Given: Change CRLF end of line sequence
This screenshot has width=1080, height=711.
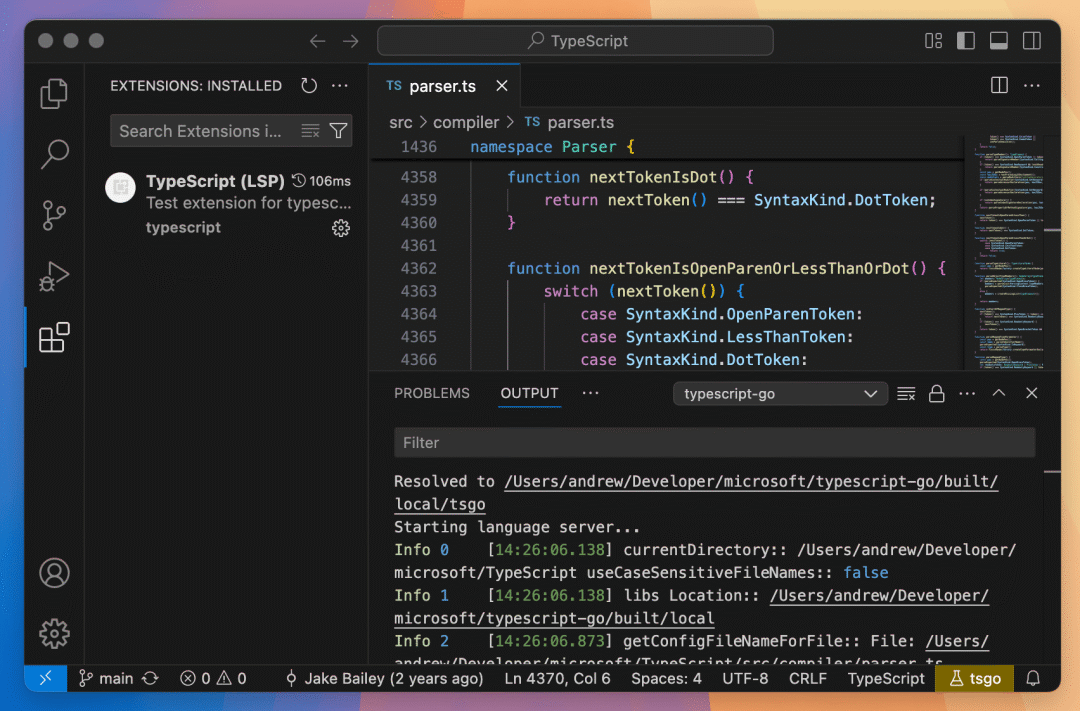Looking at the screenshot, I should (808, 679).
